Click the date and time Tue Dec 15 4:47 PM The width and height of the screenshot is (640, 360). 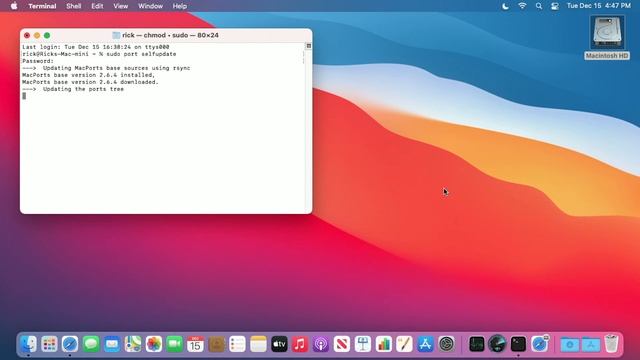598,6
